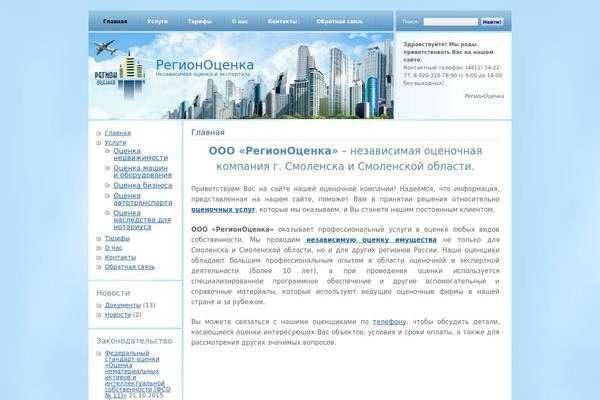Click folder icon beside sidebar Услуги
Image resolution: width=600 pixels, height=400 pixels.
click(x=99, y=143)
